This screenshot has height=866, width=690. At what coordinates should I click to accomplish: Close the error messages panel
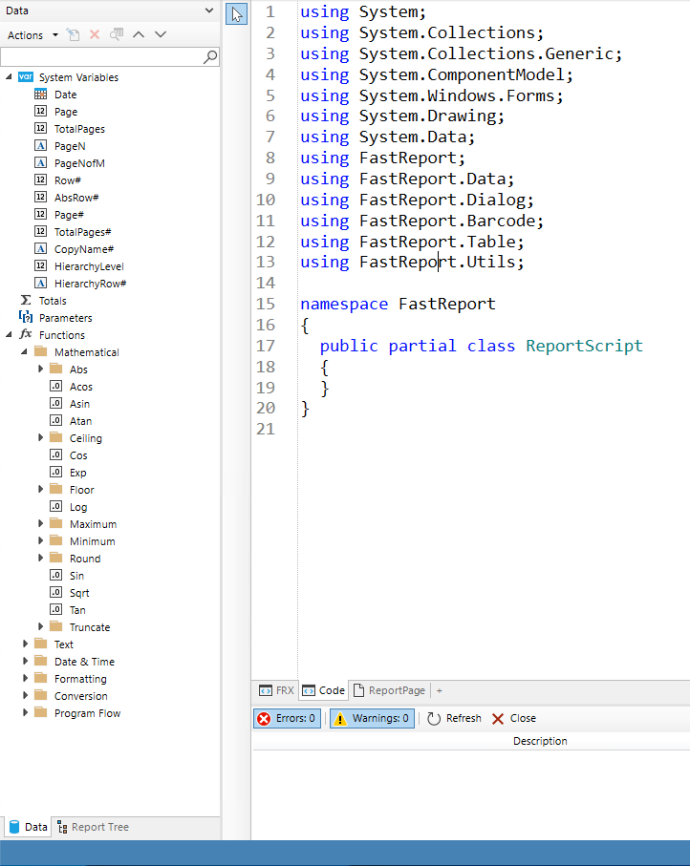click(x=513, y=718)
